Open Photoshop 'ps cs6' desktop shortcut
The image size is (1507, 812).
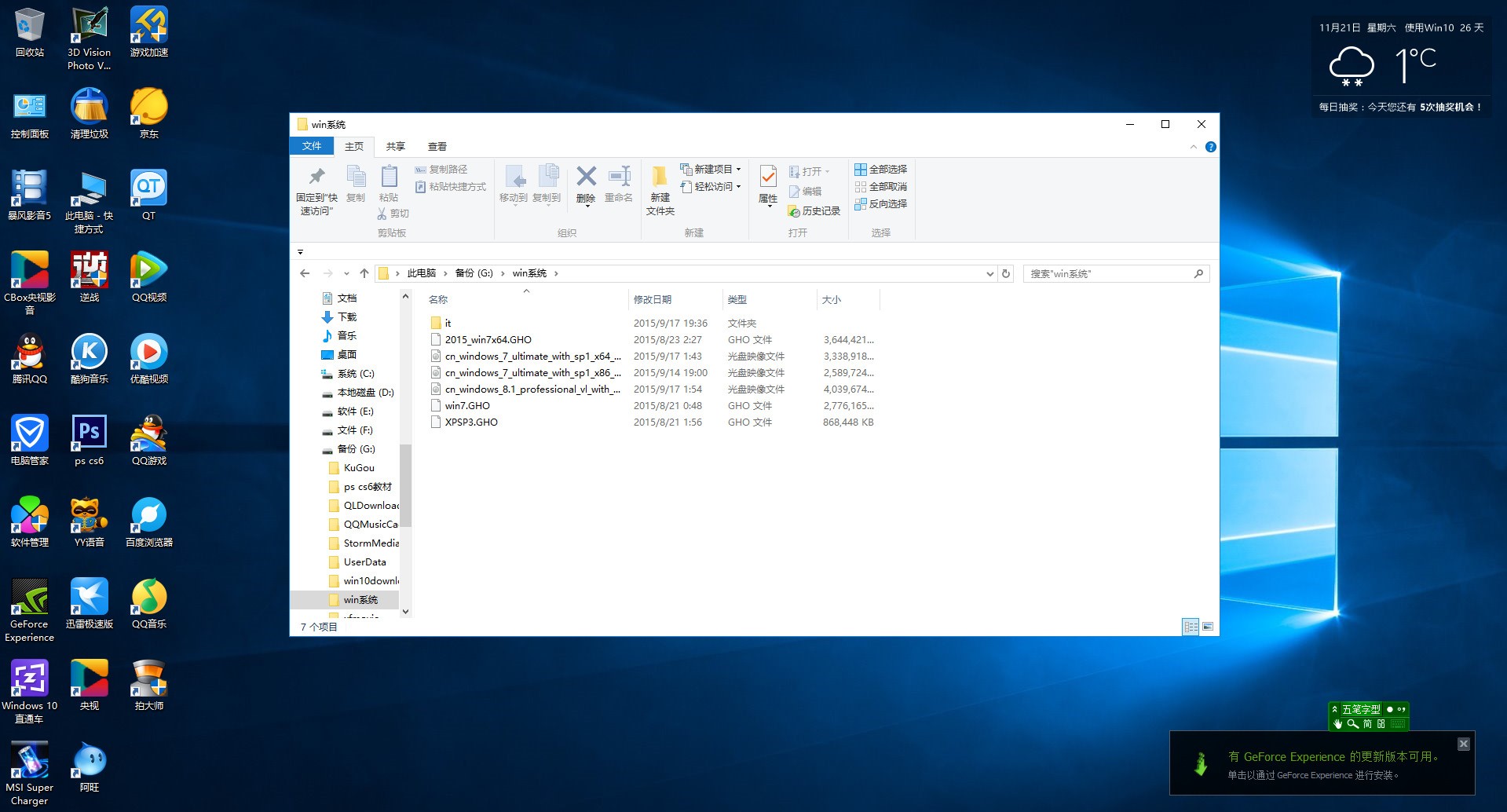click(89, 433)
